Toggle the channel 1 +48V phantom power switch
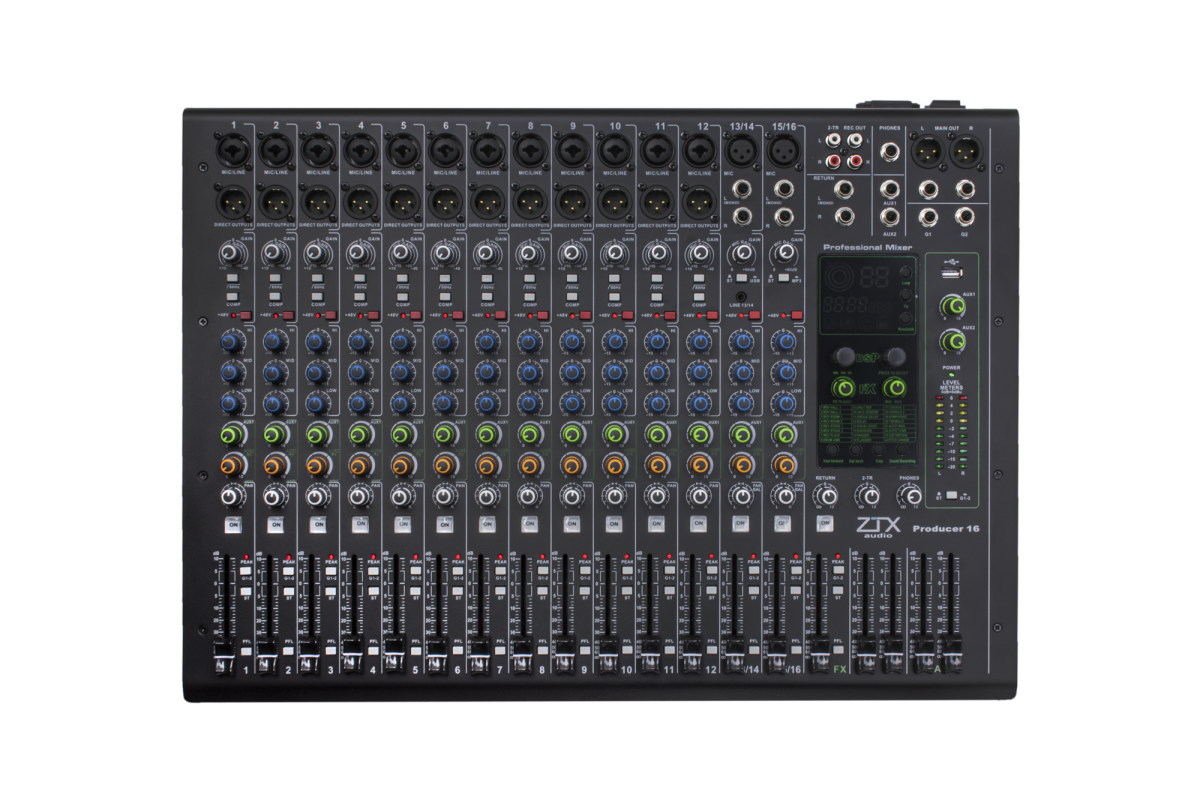Image resolution: width=1200 pixels, height=800 pixels. pyautogui.click(x=246, y=316)
